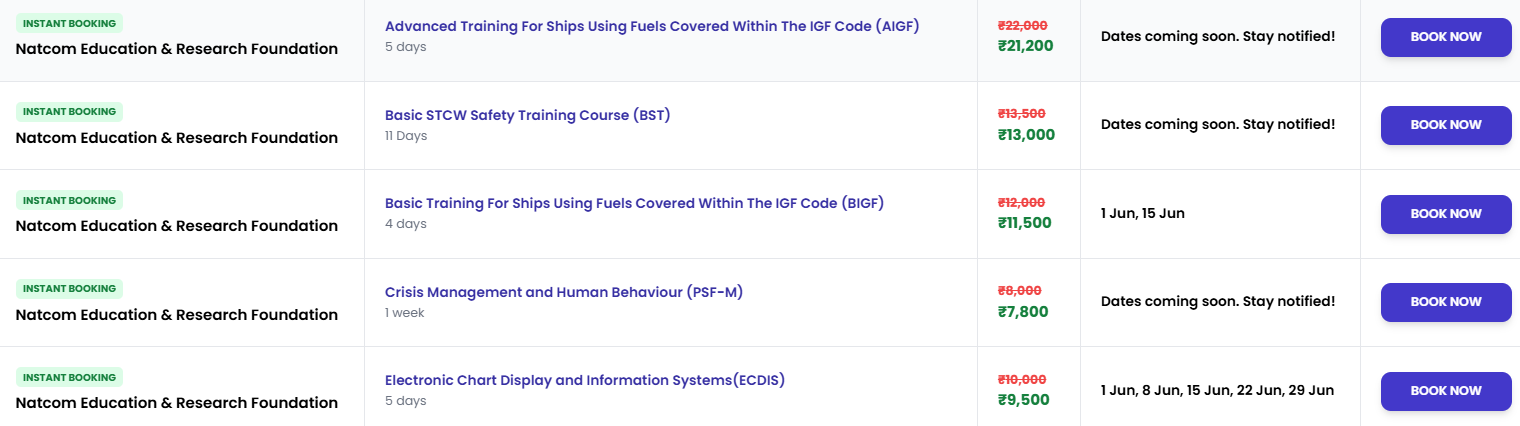Click Instant Booking badge in AIGF row
The height and width of the screenshot is (426, 1520).
[69, 23]
